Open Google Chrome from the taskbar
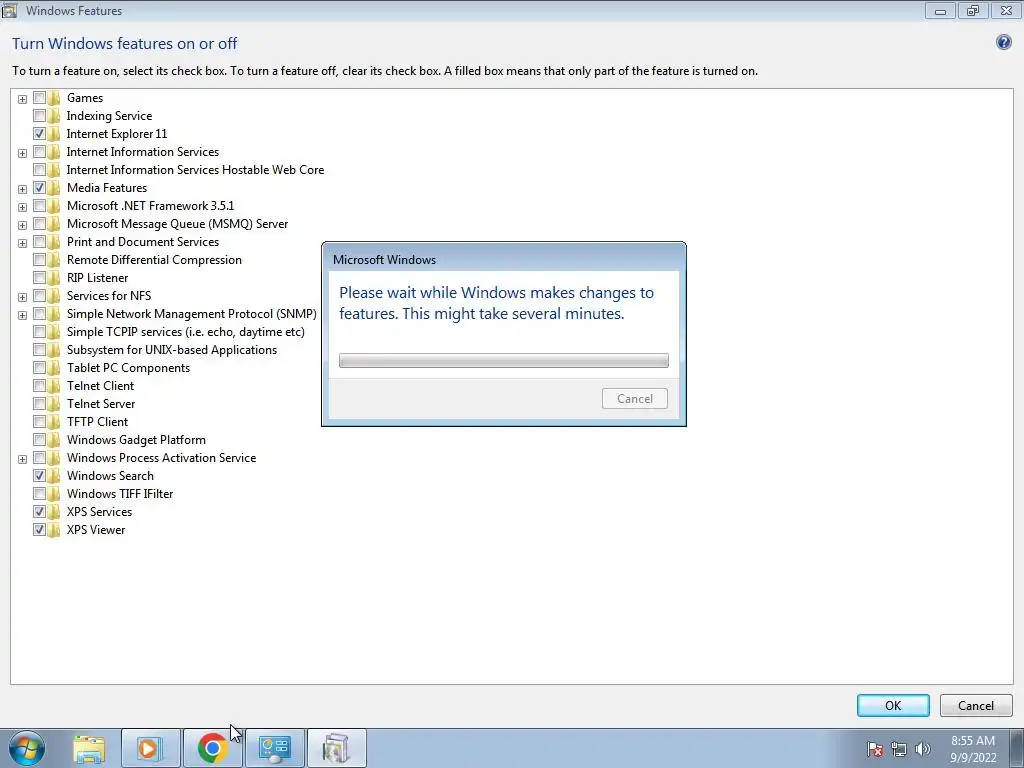Screen dimensions: 1024x768 [x=212, y=748]
